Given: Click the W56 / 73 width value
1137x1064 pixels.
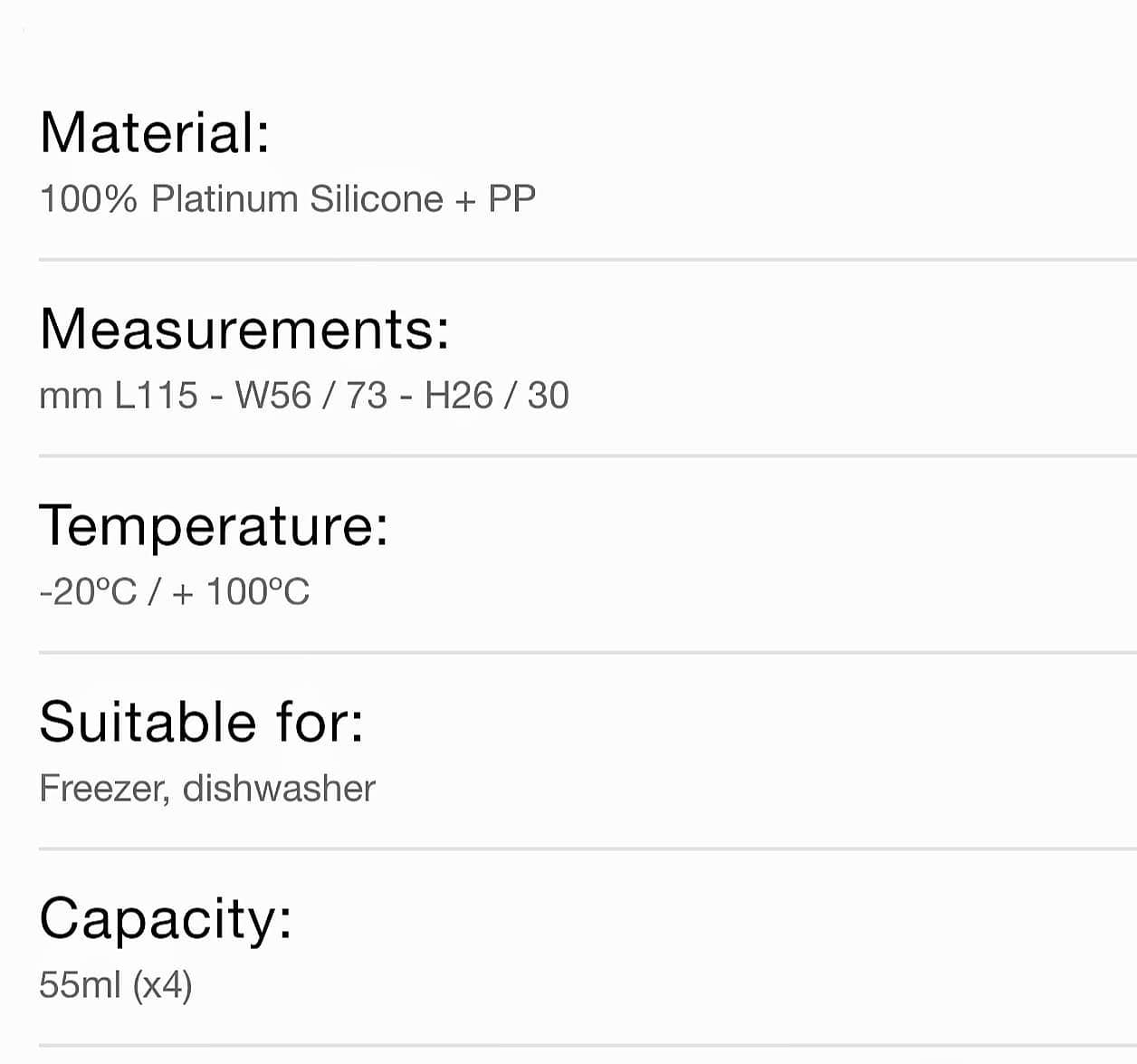Looking at the screenshot, I should [311, 396].
